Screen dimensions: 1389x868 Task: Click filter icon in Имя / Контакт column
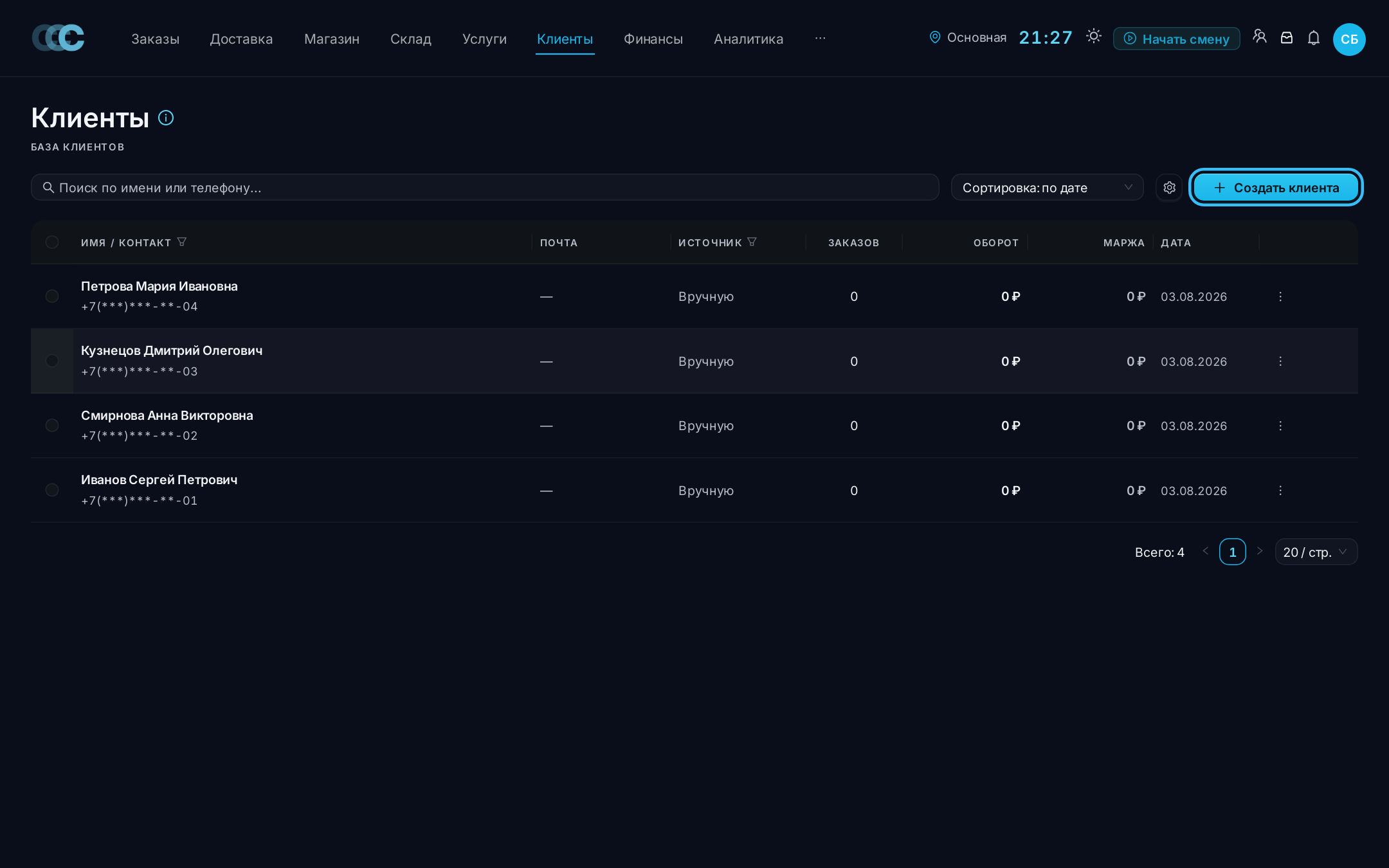pyautogui.click(x=182, y=242)
